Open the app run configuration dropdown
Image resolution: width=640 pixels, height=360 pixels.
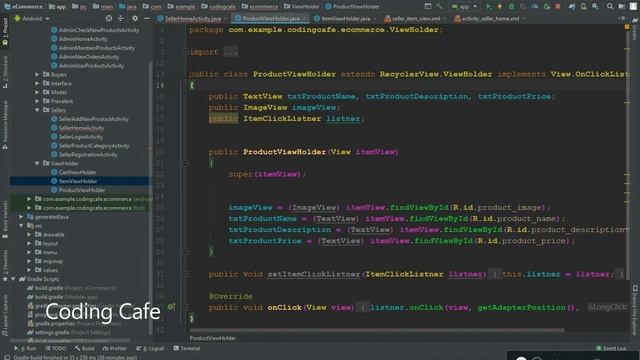pyautogui.click(x=464, y=7)
